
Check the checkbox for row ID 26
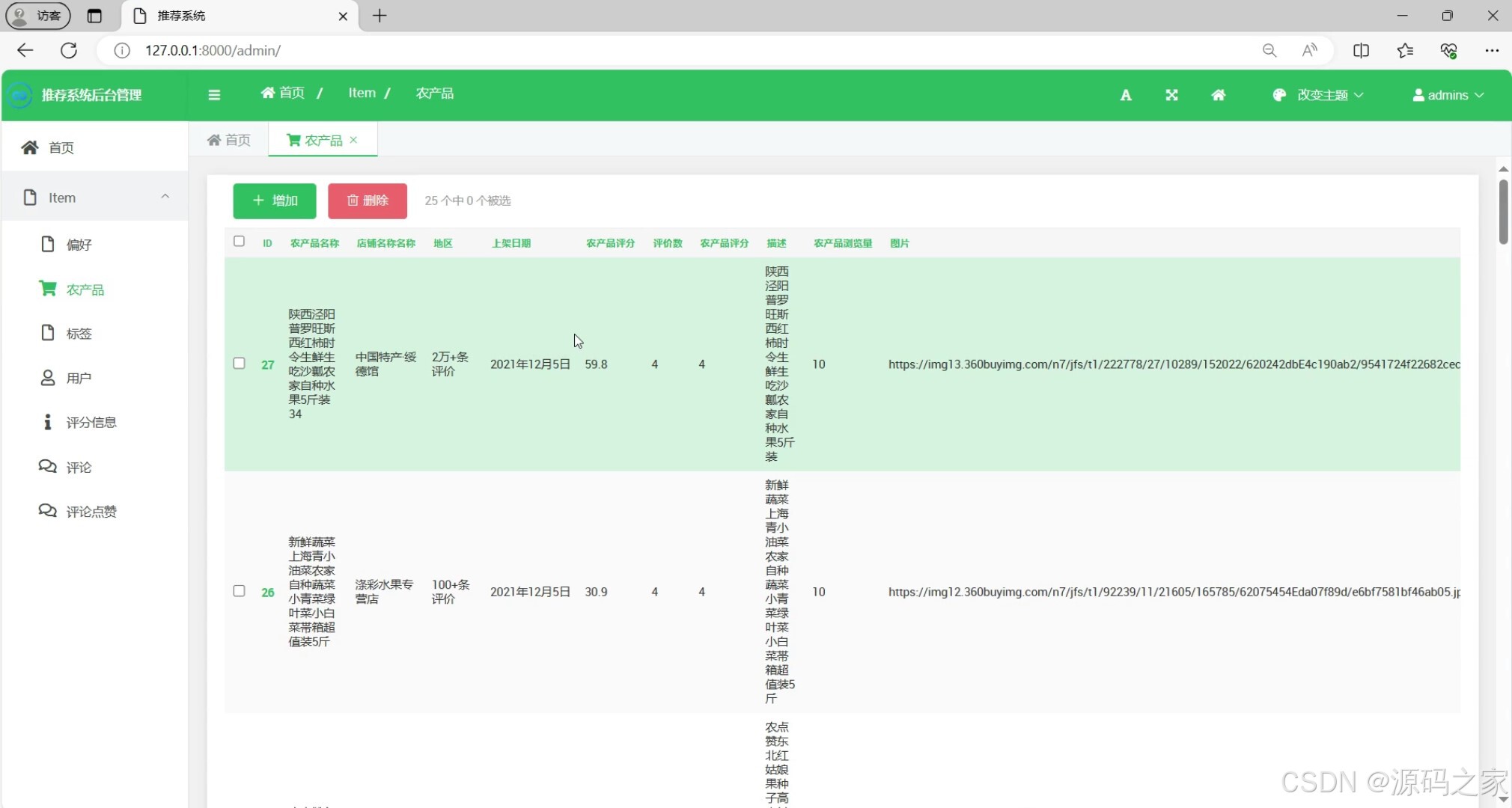coord(239,591)
